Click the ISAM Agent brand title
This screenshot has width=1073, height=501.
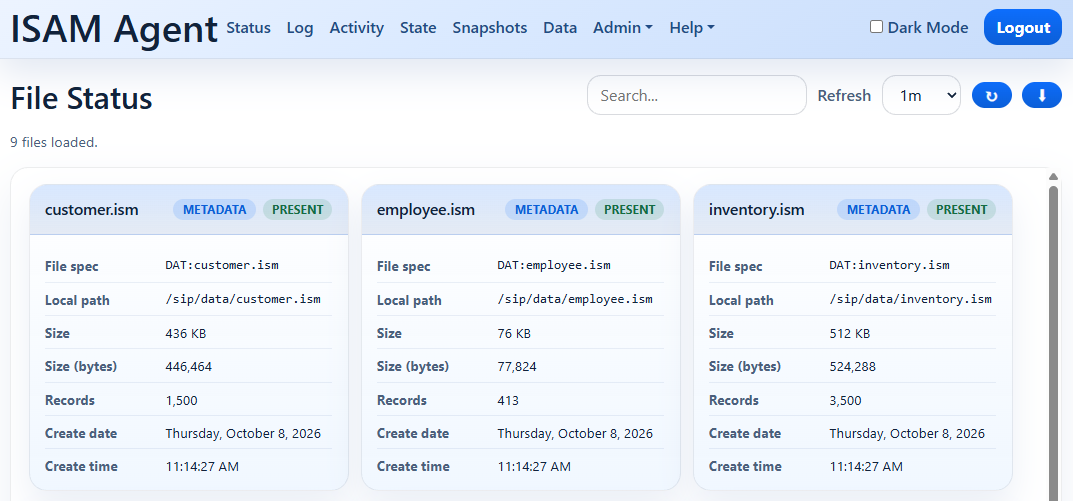114,29
